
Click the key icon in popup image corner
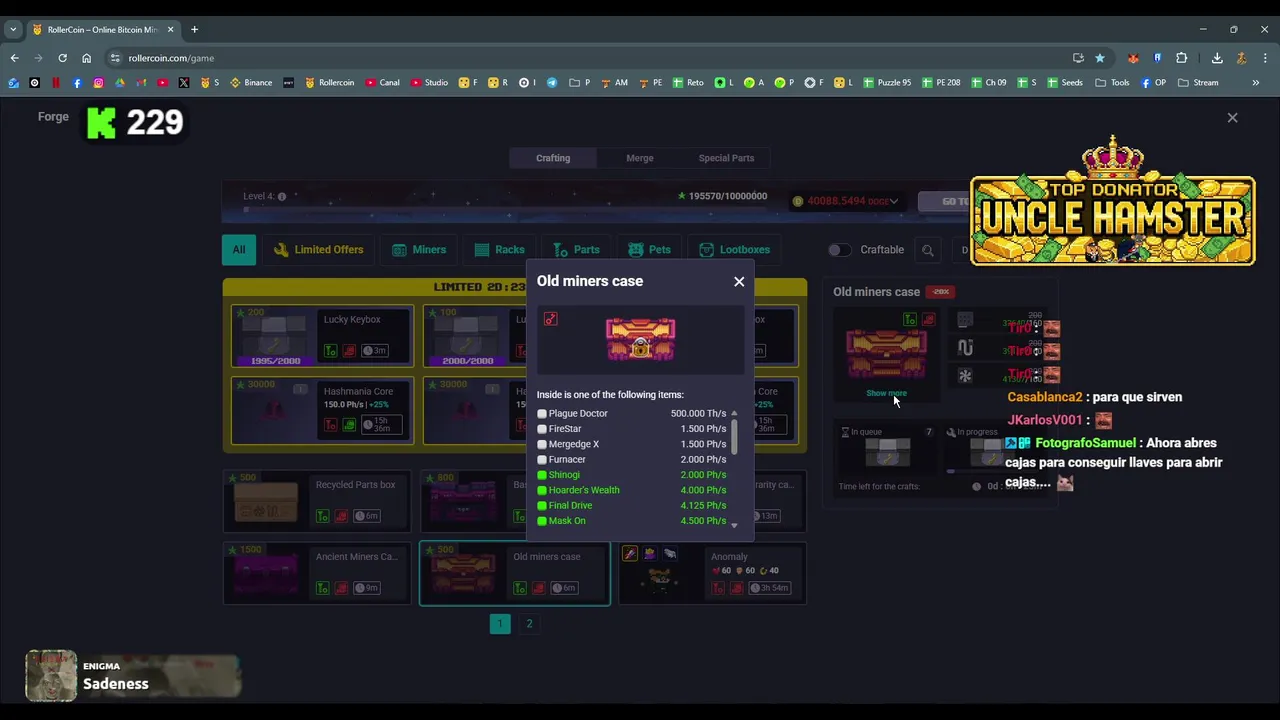(551, 319)
